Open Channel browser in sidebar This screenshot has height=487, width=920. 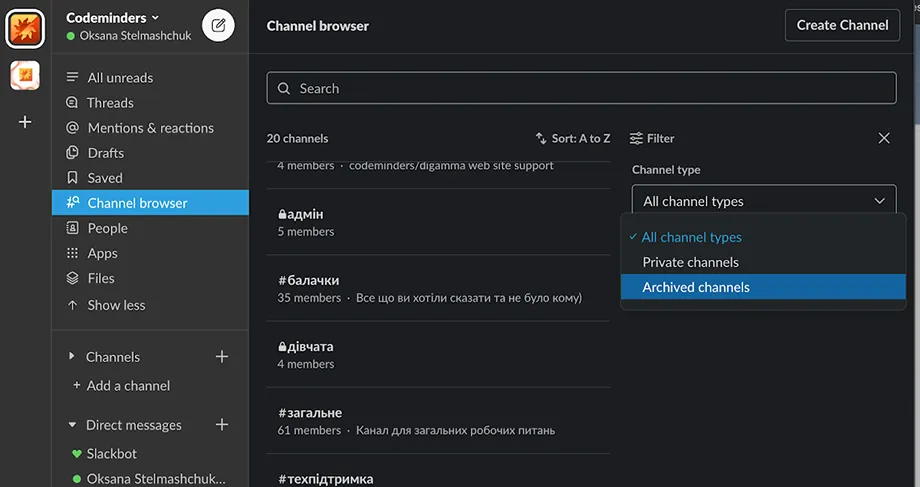(150, 202)
